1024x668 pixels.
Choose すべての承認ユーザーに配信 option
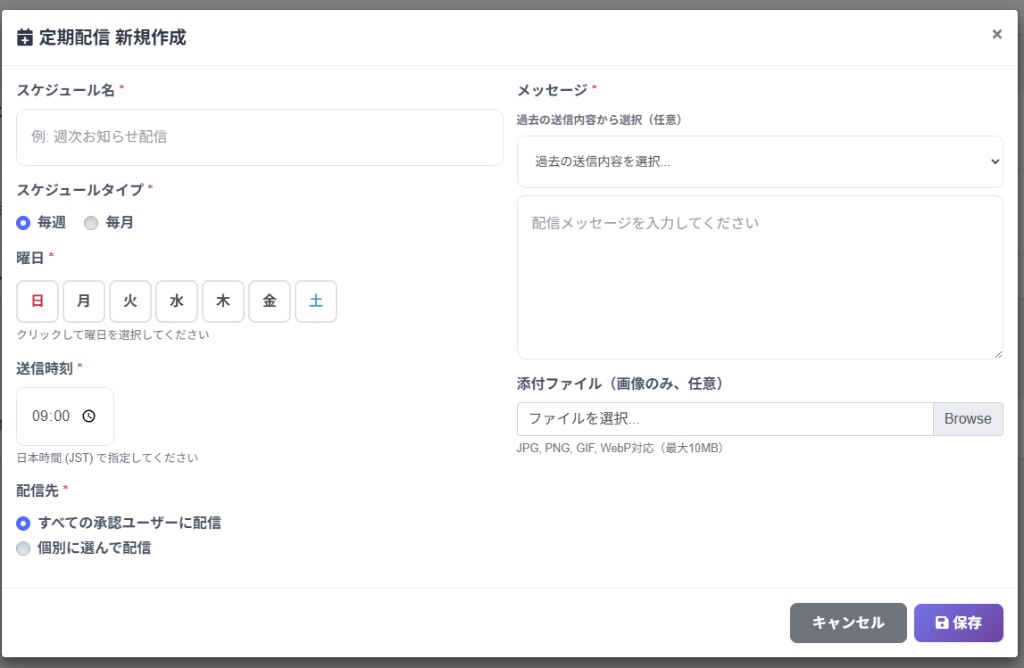coord(22,522)
